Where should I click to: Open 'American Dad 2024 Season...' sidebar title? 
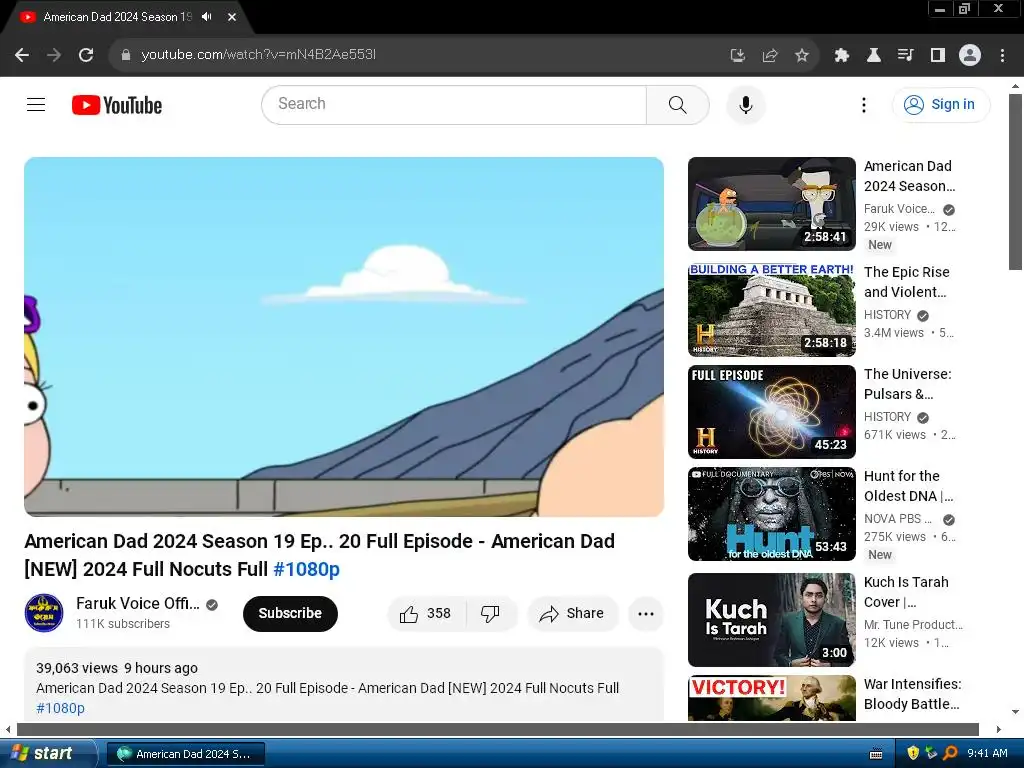tap(909, 176)
